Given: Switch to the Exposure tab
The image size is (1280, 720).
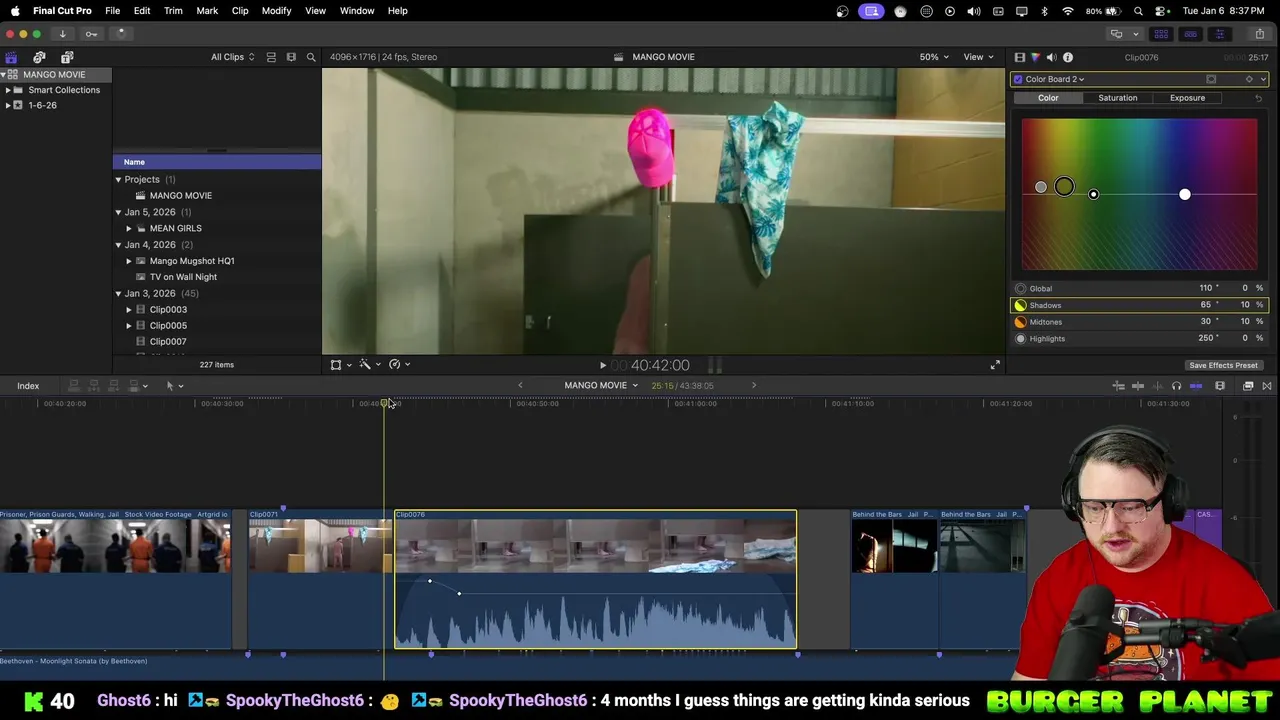Looking at the screenshot, I should 1187,98.
